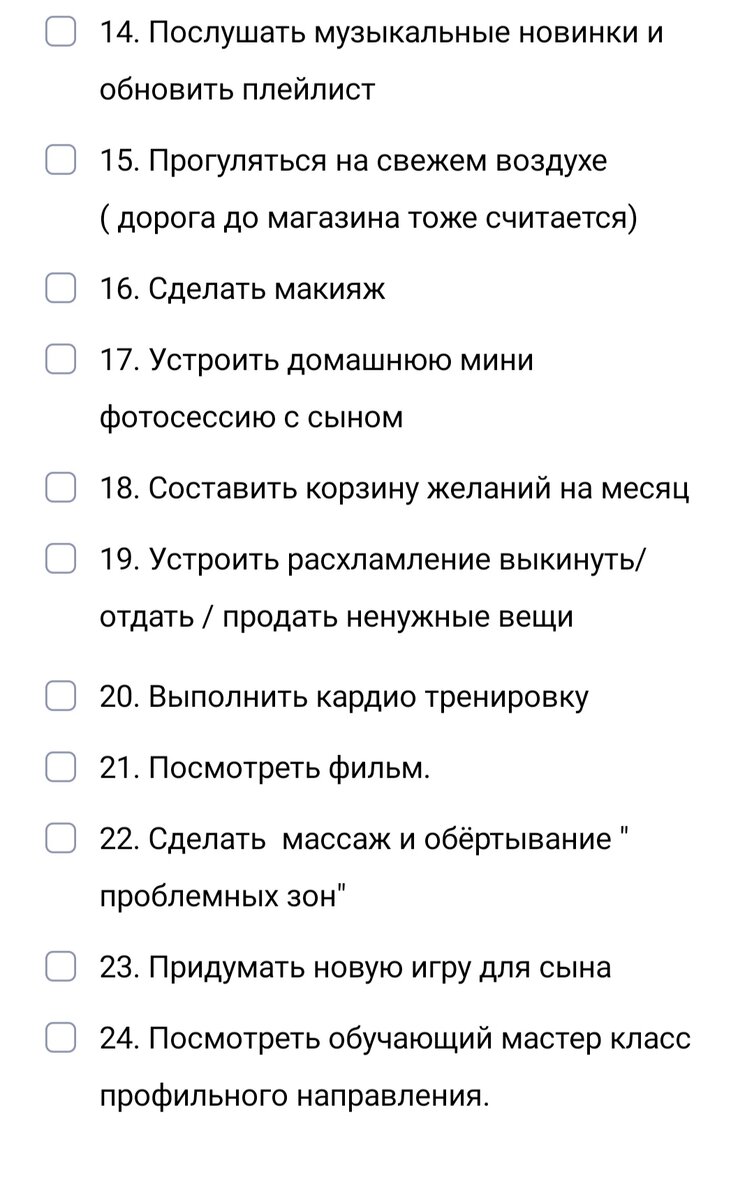Mark checkbox for item 15 'Прогуляться на свежем воздухе'
Viewport: 754px width, 1200px height.
(x=61, y=158)
